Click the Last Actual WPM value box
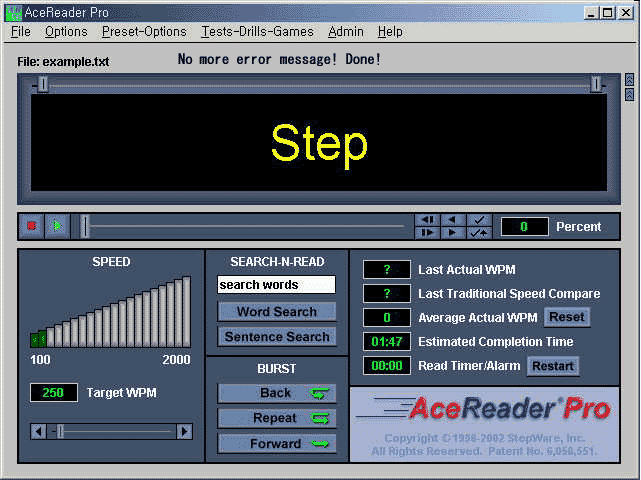The height and width of the screenshot is (480, 641). [387, 269]
